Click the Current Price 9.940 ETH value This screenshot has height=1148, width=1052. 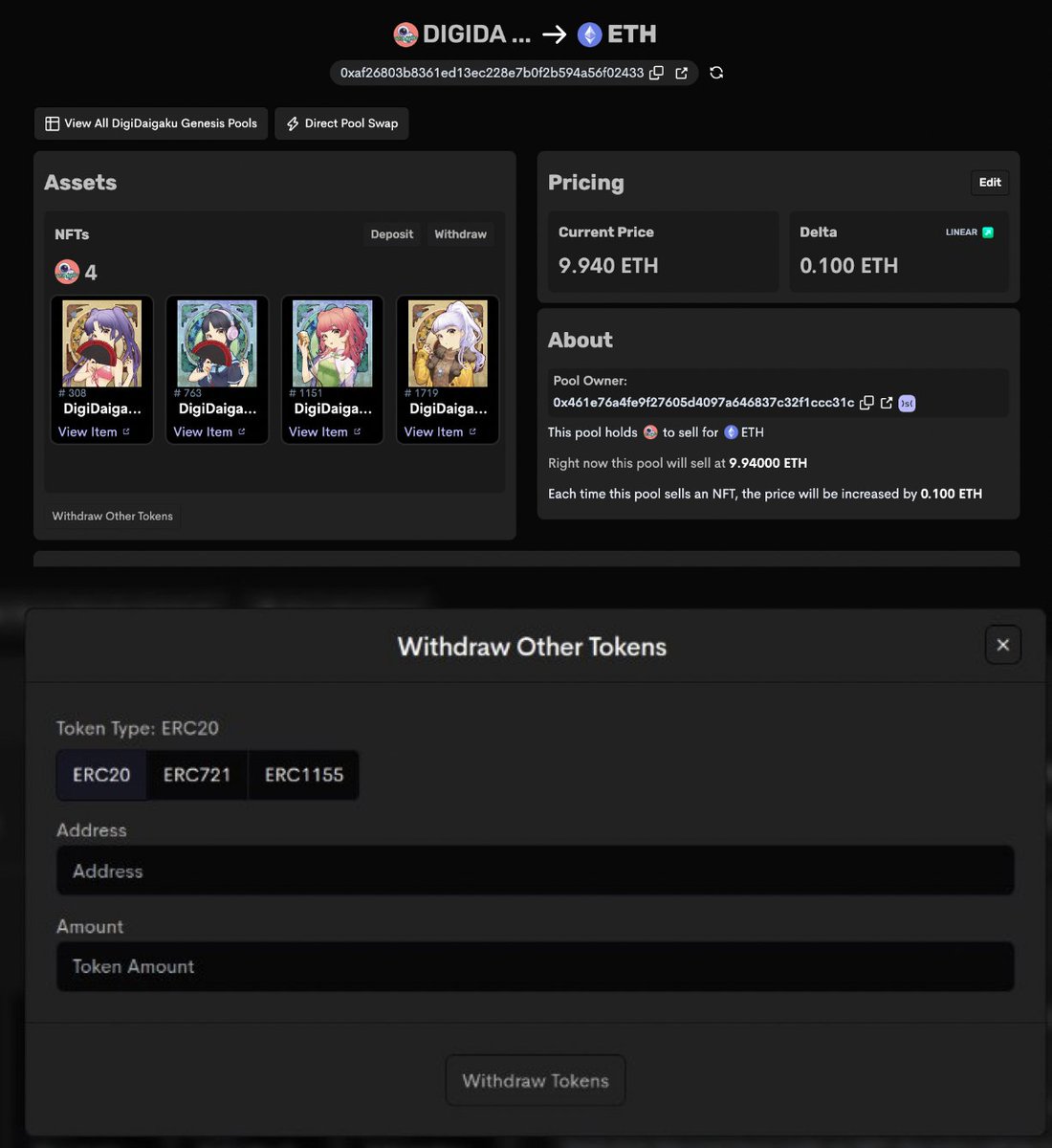pyautogui.click(x=608, y=266)
